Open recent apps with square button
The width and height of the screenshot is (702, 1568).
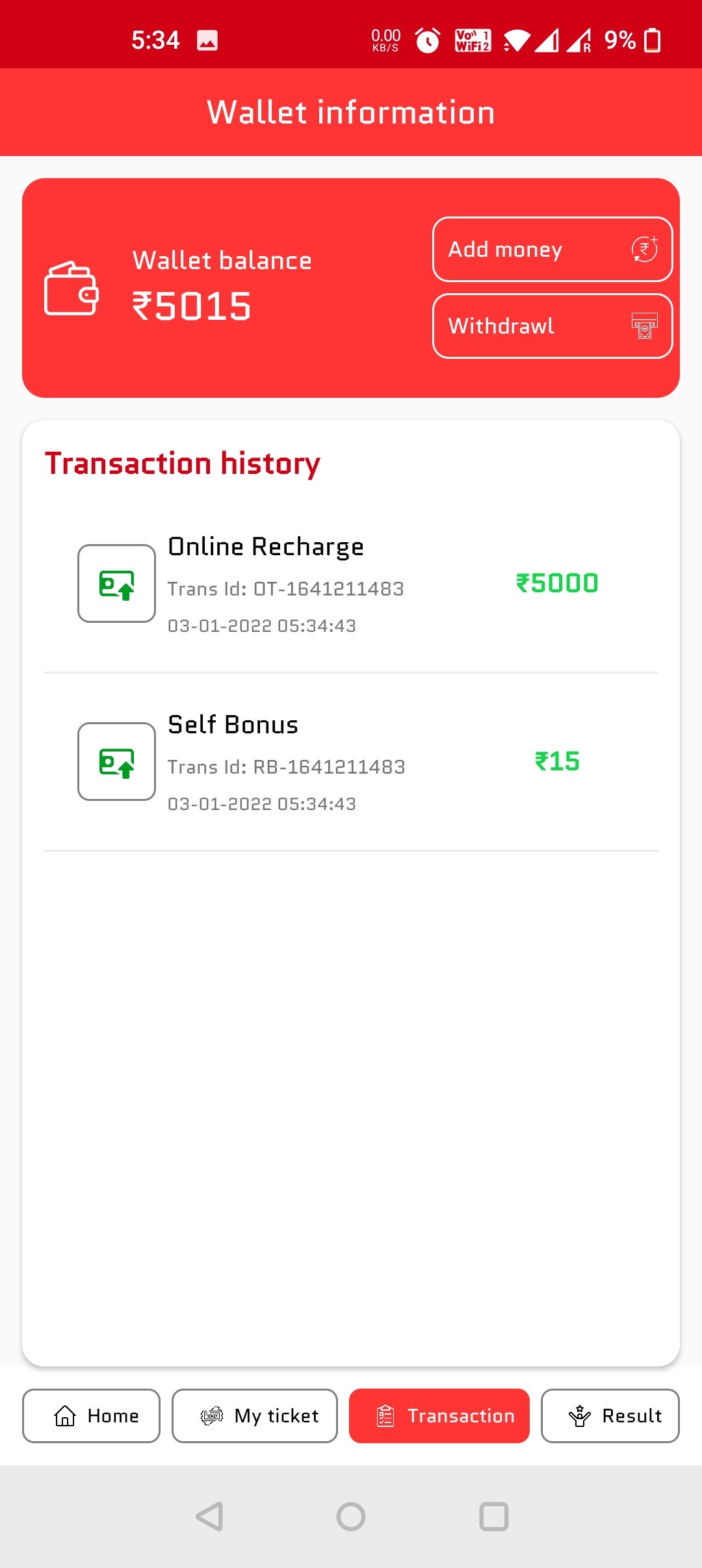[x=493, y=1517]
